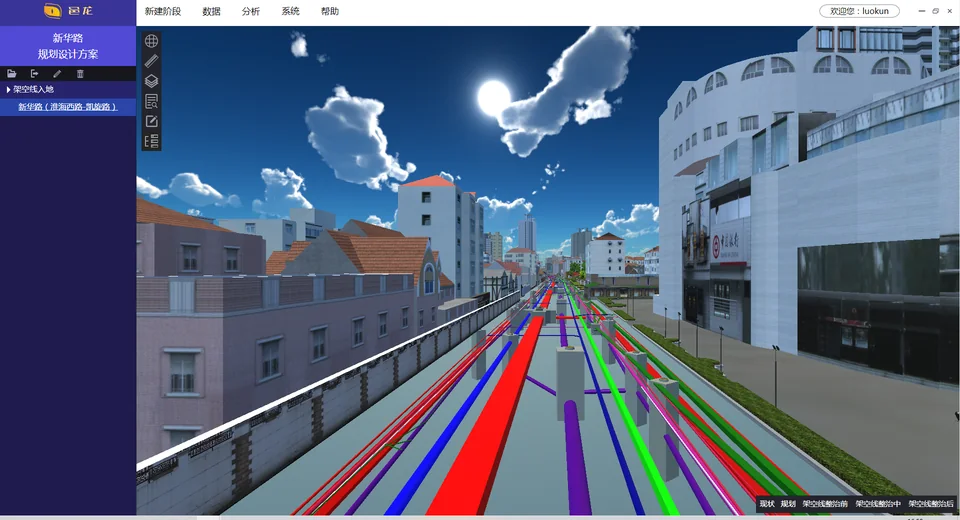The image size is (960, 520).
Task: Click the pencil edit icon in sidebar toolbar
Action: pos(57,73)
